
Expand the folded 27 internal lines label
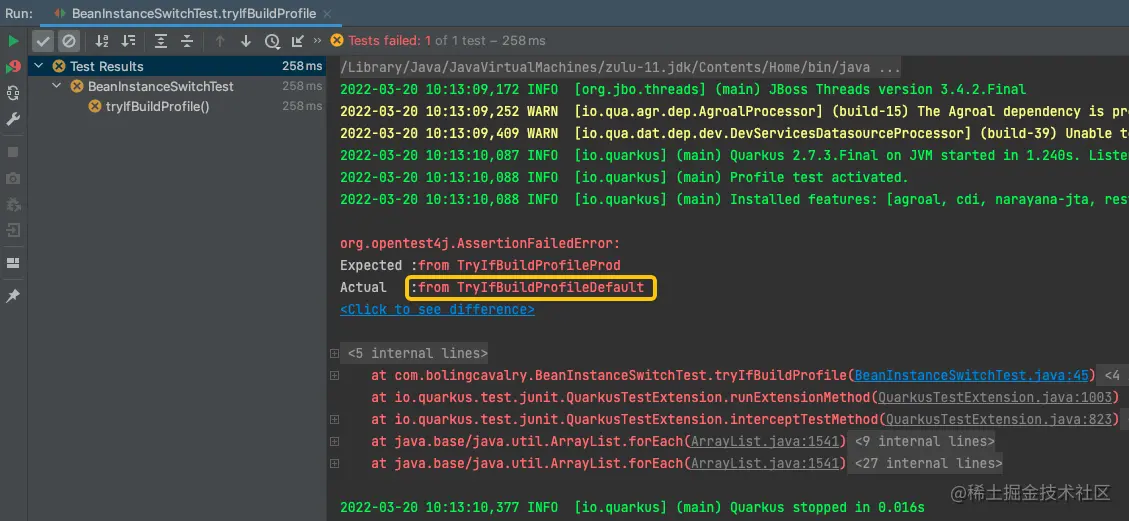coord(928,463)
